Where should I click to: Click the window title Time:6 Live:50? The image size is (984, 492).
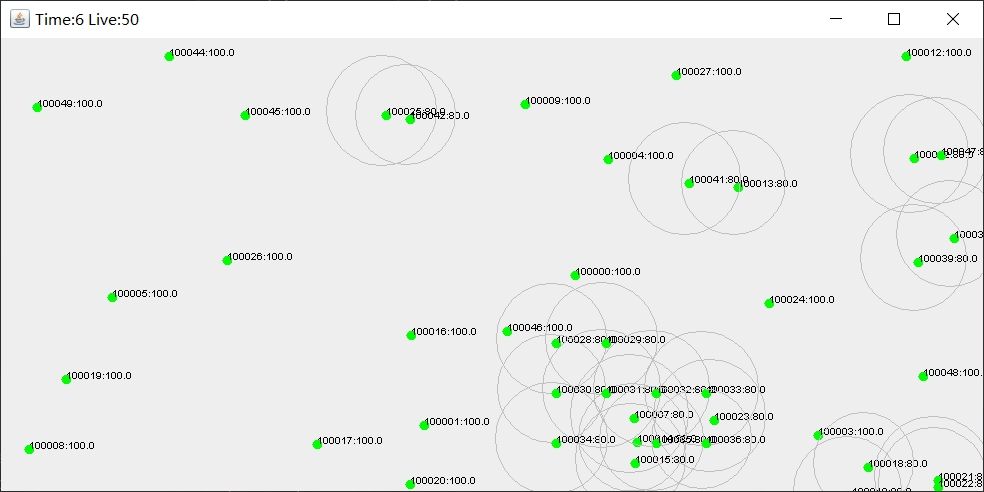[x=87, y=19]
